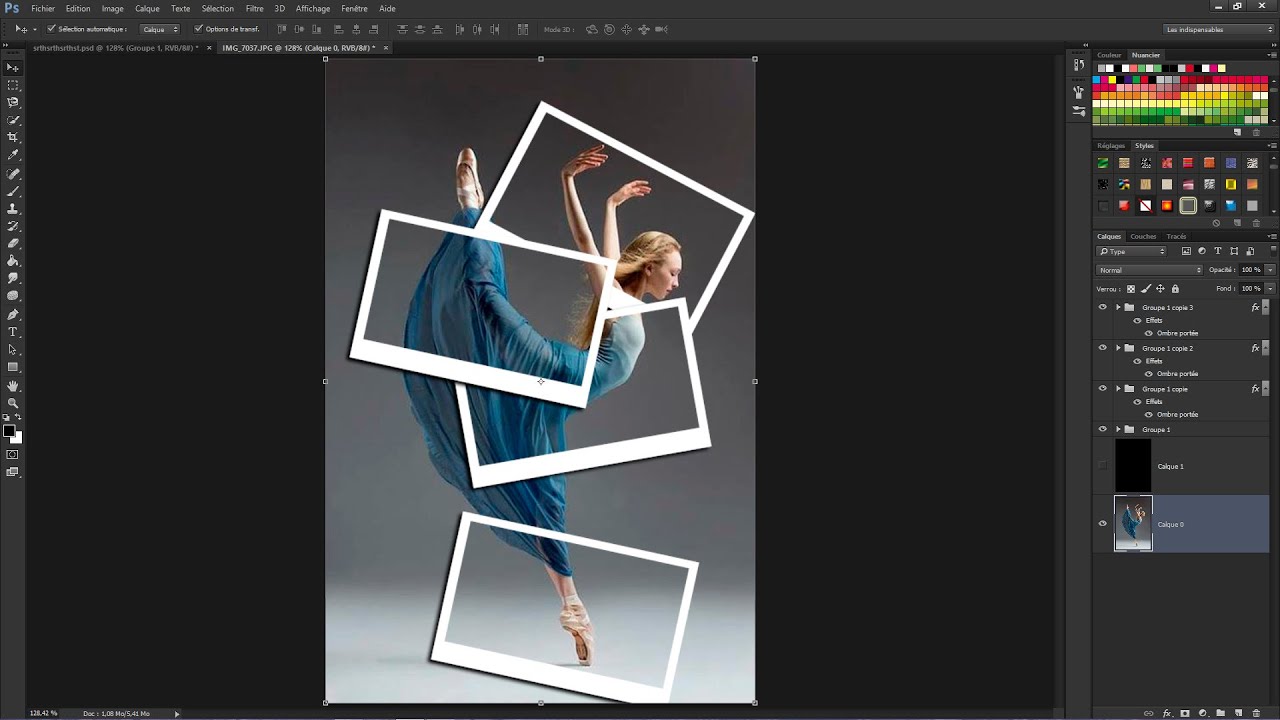The width and height of the screenshot is (1280, 720).
Task: Click the lock image pixels brush icon
Action: tap(1146, 289)
